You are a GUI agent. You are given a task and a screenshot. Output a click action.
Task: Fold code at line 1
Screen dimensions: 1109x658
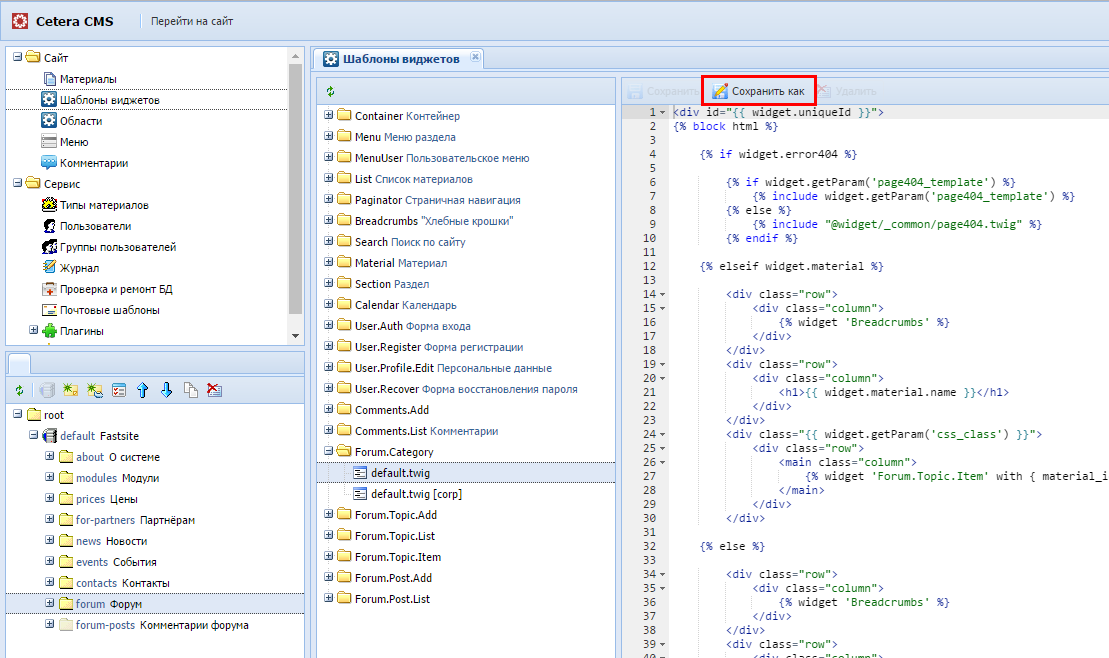coord(663,112)
